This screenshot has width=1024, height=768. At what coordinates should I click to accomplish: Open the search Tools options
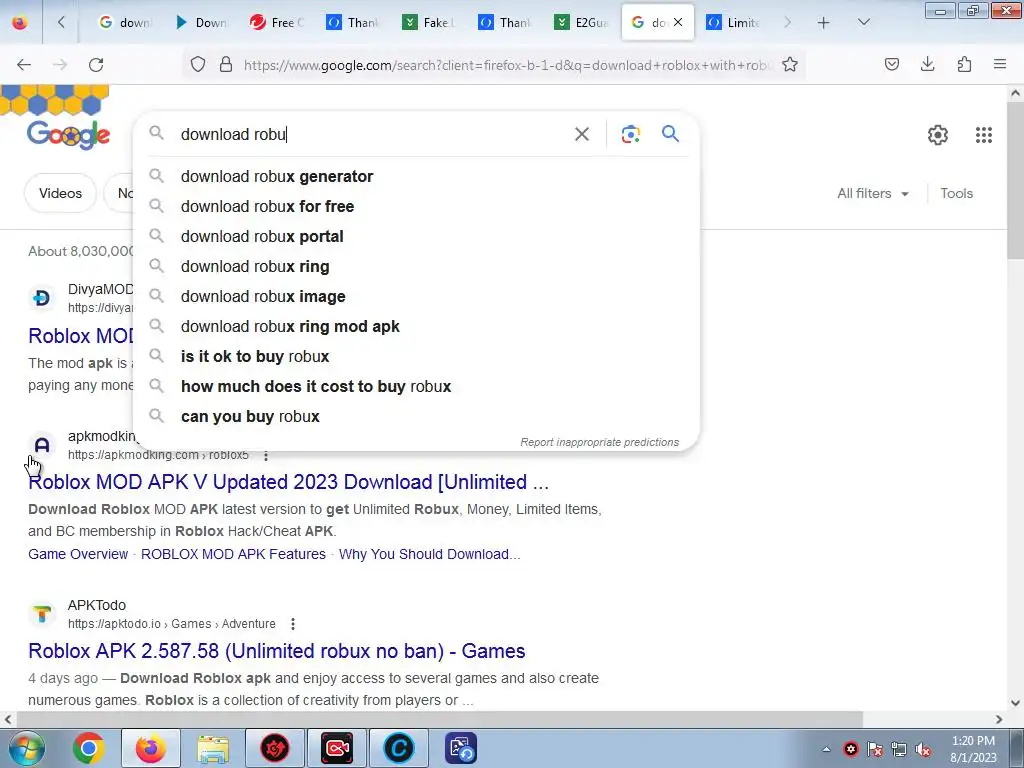(x=956, y=193)
